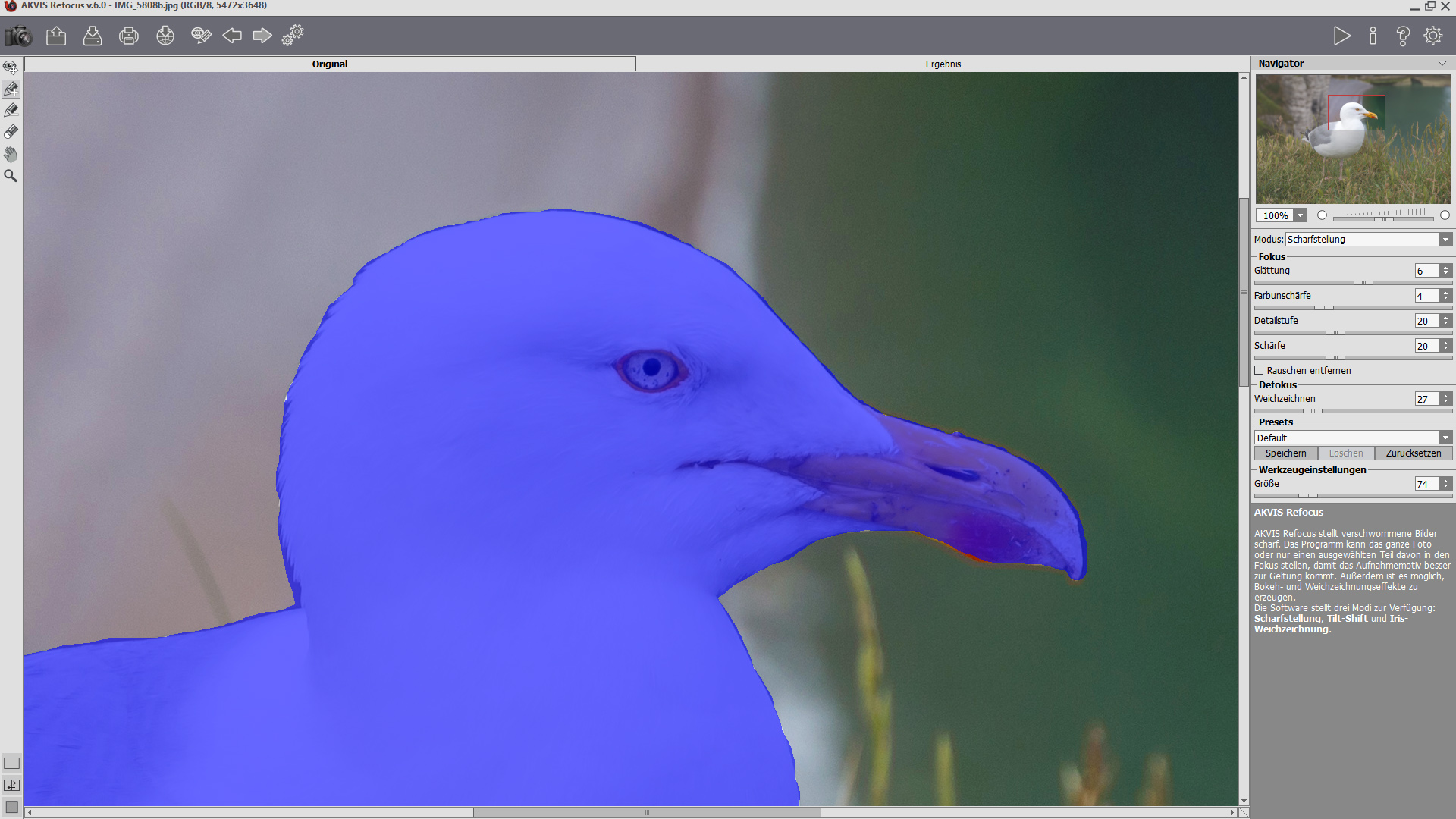Open the 100% zoom level dropdown
Screen dimensions: 1456x819
point(1301,215)
